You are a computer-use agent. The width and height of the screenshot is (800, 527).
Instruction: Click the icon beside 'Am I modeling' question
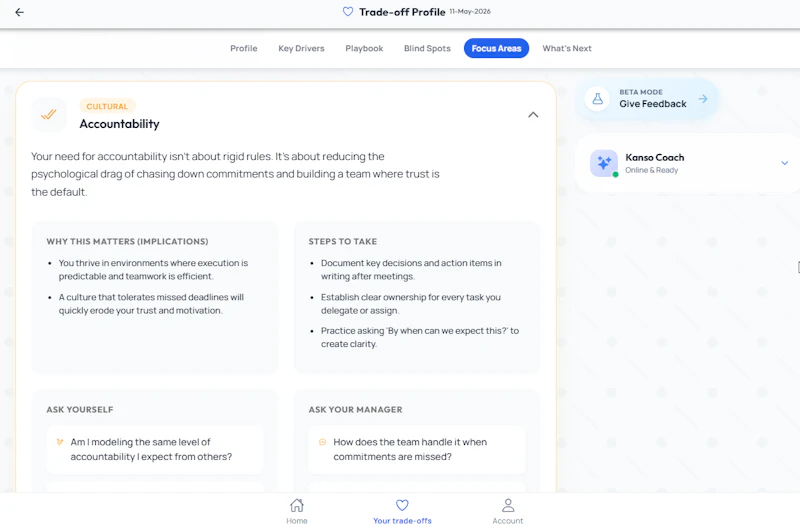tap(60, 442)
